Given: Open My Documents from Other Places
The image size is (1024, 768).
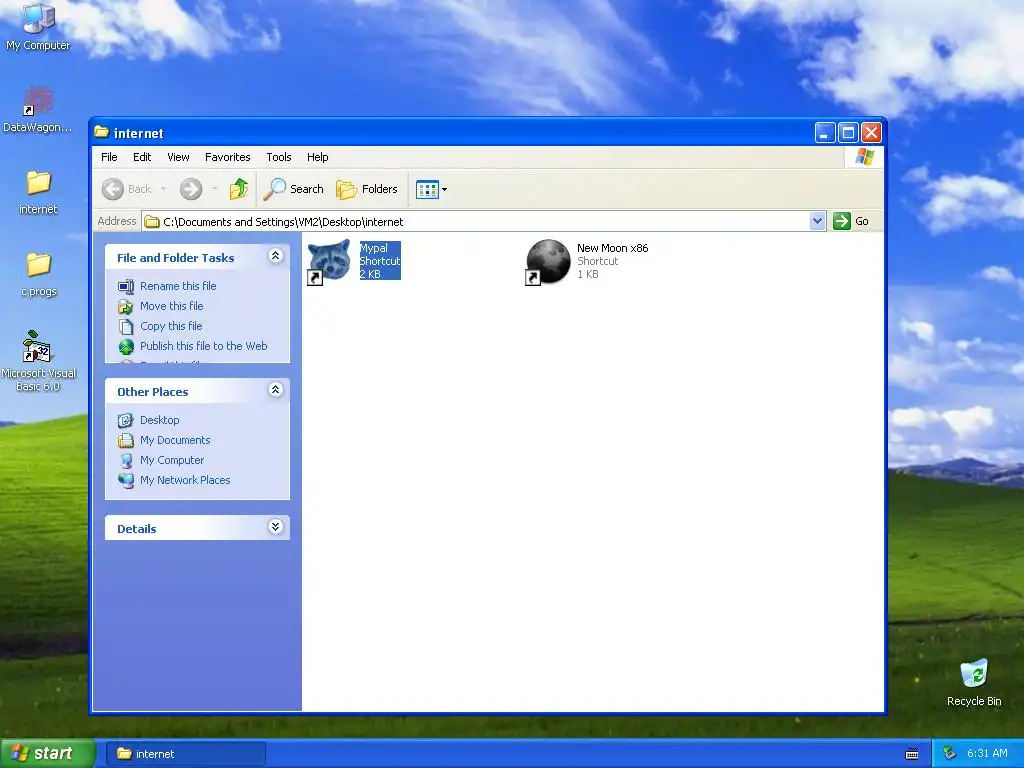Looking at the screenshot, I should [175, 440].
